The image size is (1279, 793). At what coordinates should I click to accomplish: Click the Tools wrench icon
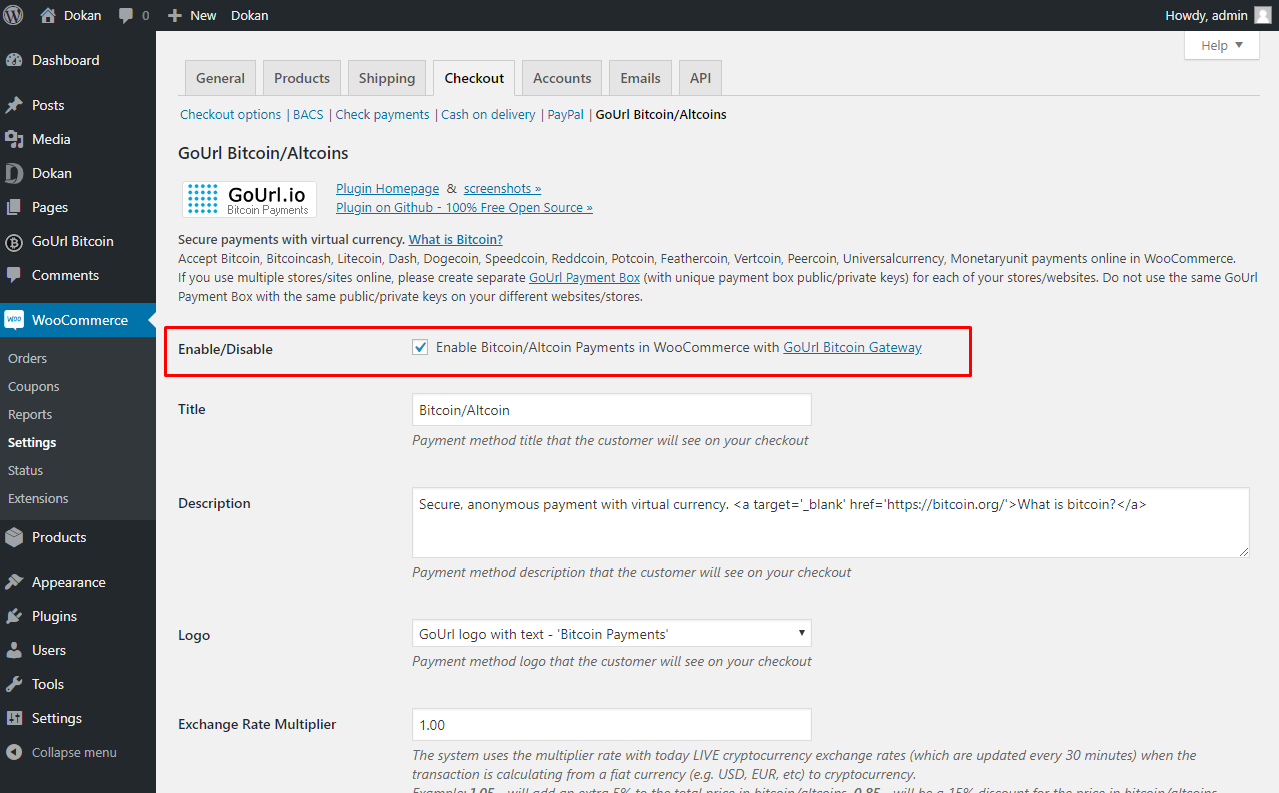14,684
